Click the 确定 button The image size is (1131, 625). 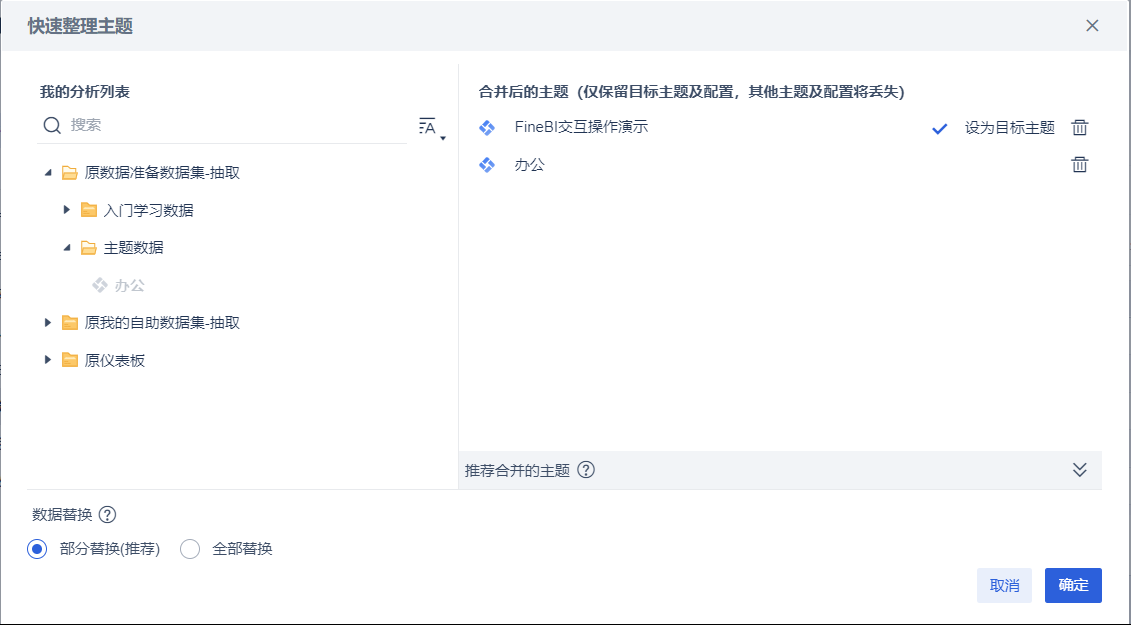pyautogui.click(x=1073, y=585)
